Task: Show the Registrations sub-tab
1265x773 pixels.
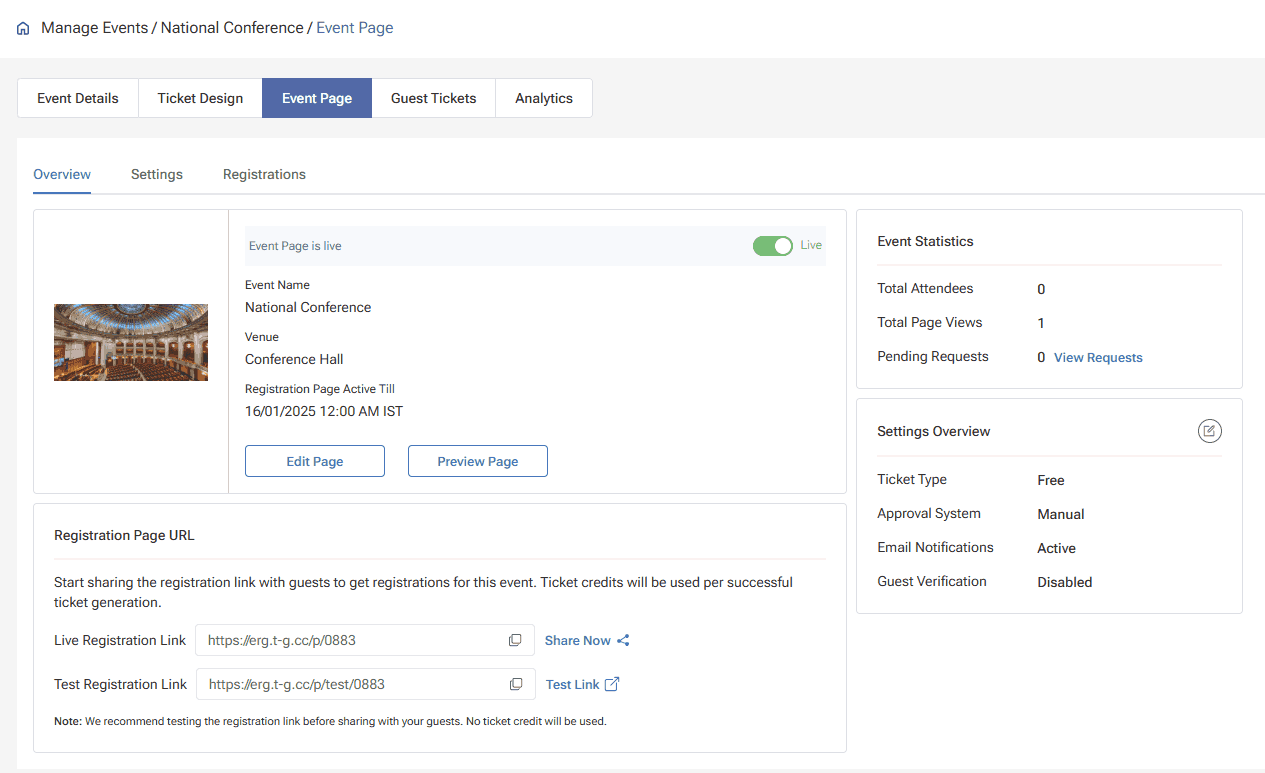Action: click(x=264, y=174)
